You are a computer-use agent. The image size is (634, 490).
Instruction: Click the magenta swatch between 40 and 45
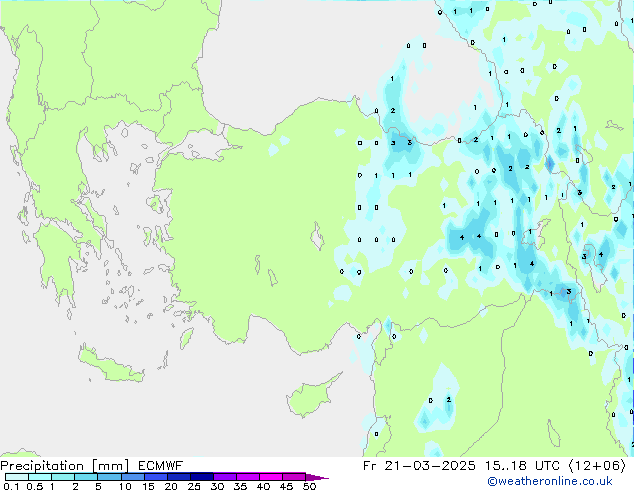[271, 477]
